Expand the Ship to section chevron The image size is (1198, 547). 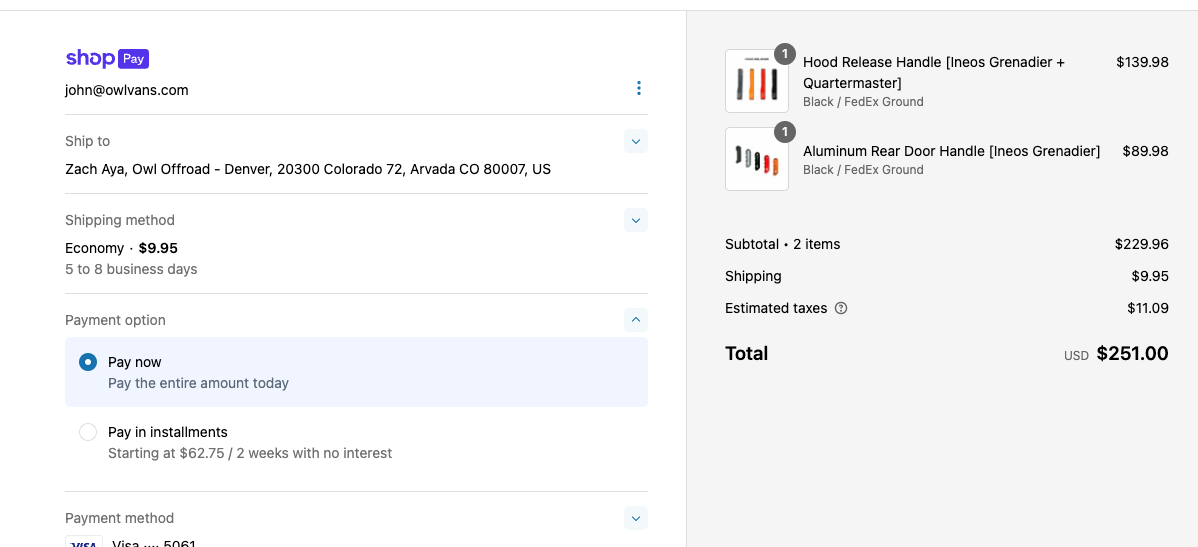(x=636, y=141)
